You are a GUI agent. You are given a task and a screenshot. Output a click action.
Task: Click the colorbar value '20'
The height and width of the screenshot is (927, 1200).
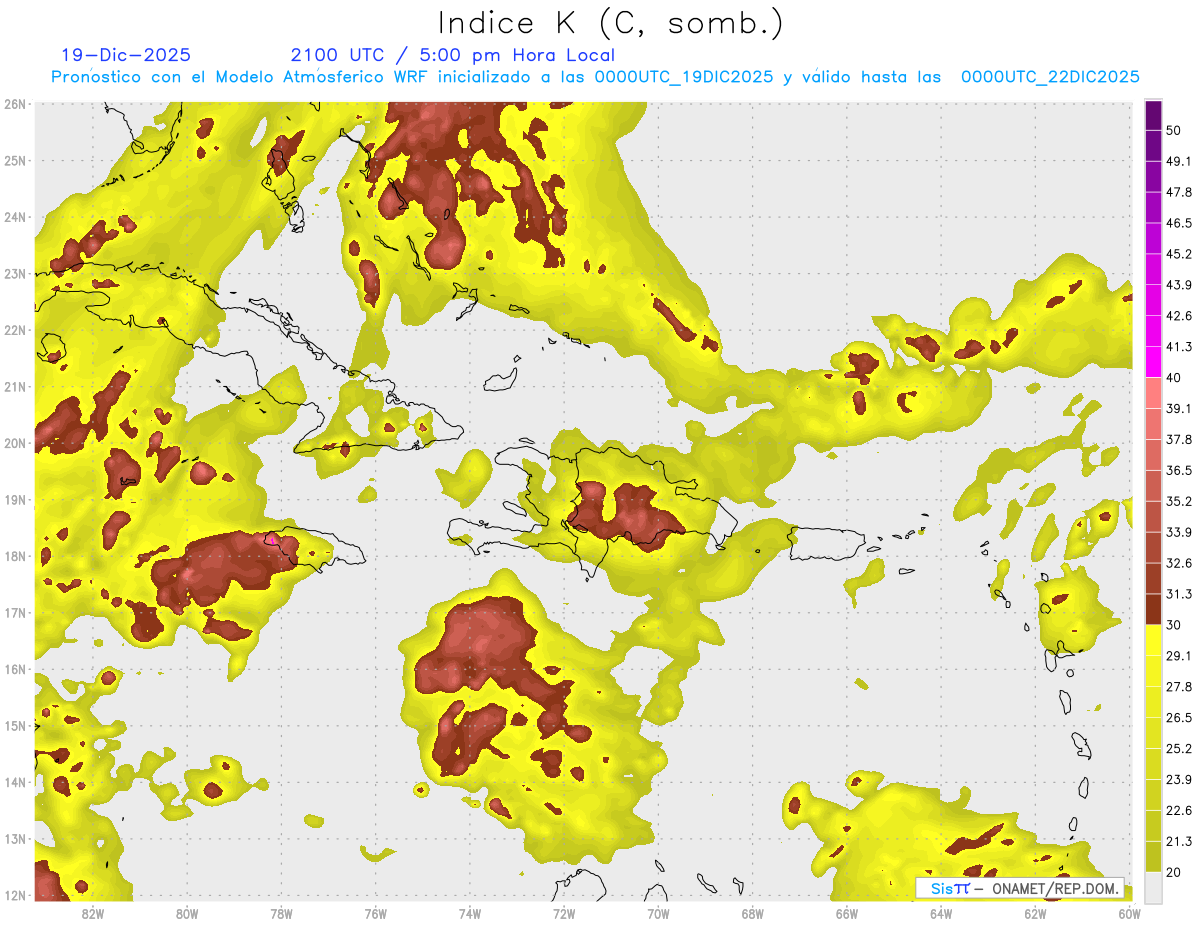click(1175, 872)
